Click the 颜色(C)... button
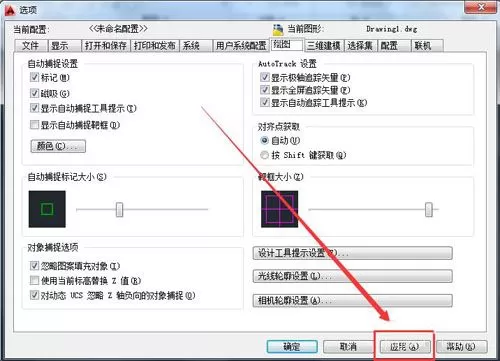 (x=58, y=146)
